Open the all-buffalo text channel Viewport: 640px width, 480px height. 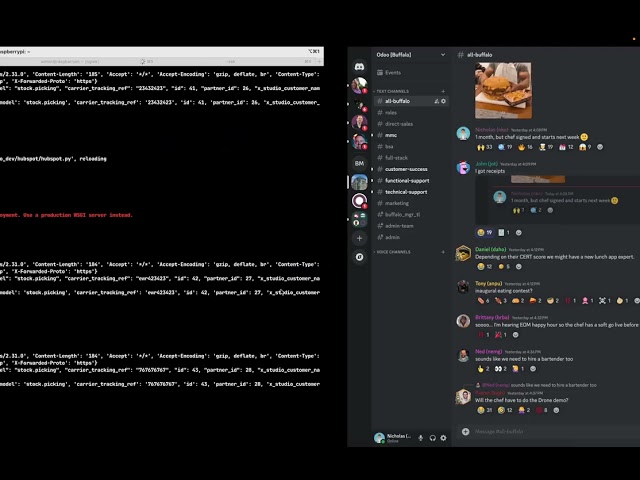pos(411,101)
